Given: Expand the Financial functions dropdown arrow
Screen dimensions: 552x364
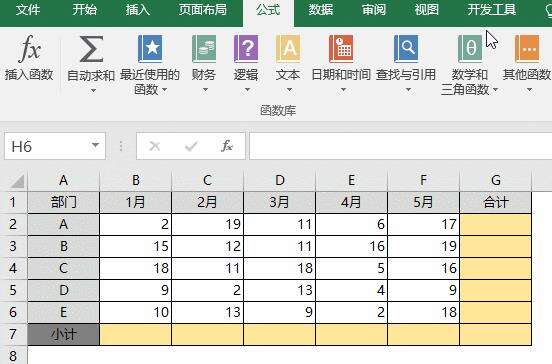Looking at the screenshot, I should [205, 90].
